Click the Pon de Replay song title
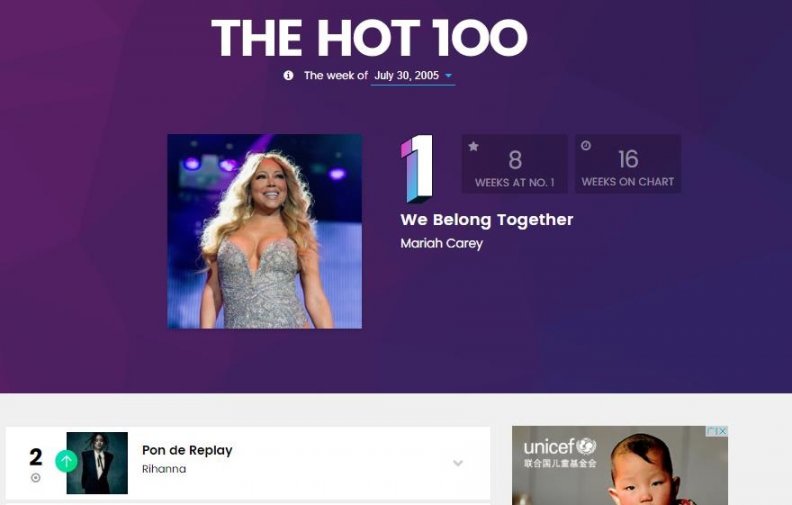792x505 pixels. 187,450
